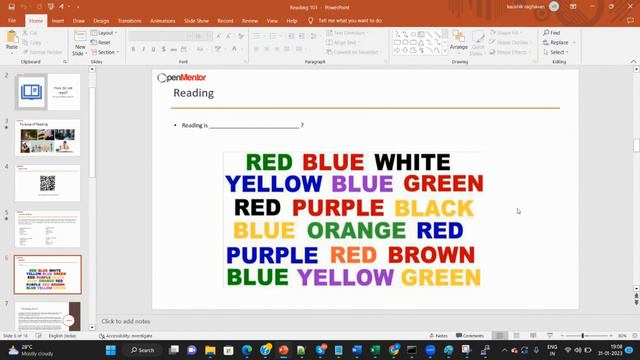
Task: Adjust the zoom slider
Action: click(582, 336)
